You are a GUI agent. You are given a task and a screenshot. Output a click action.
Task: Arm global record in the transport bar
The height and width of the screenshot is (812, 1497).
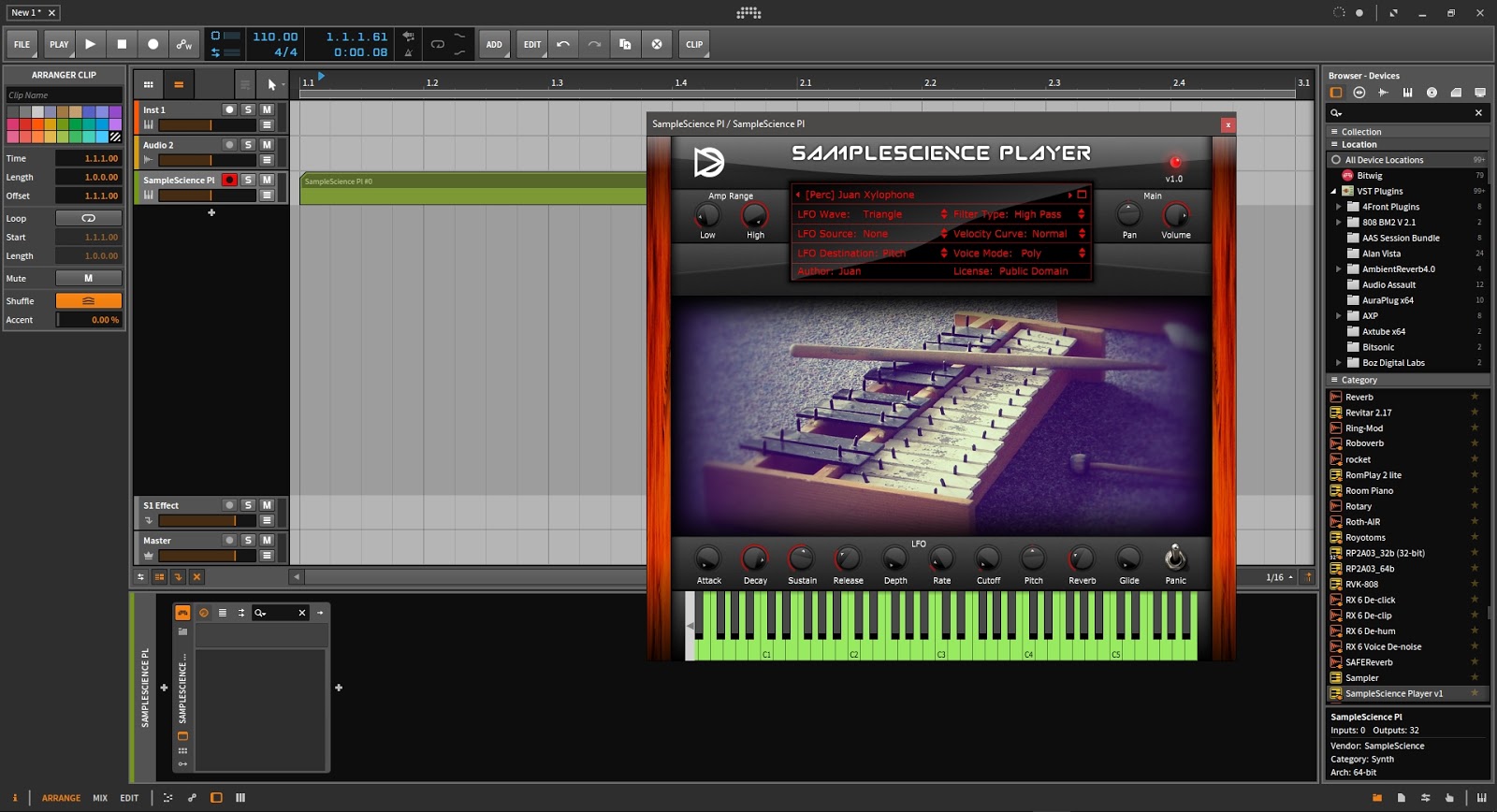pos(153,44)
